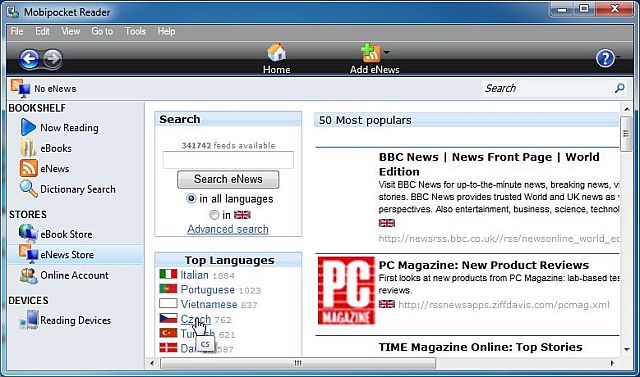Open the Go to menu

pos(102,31)
